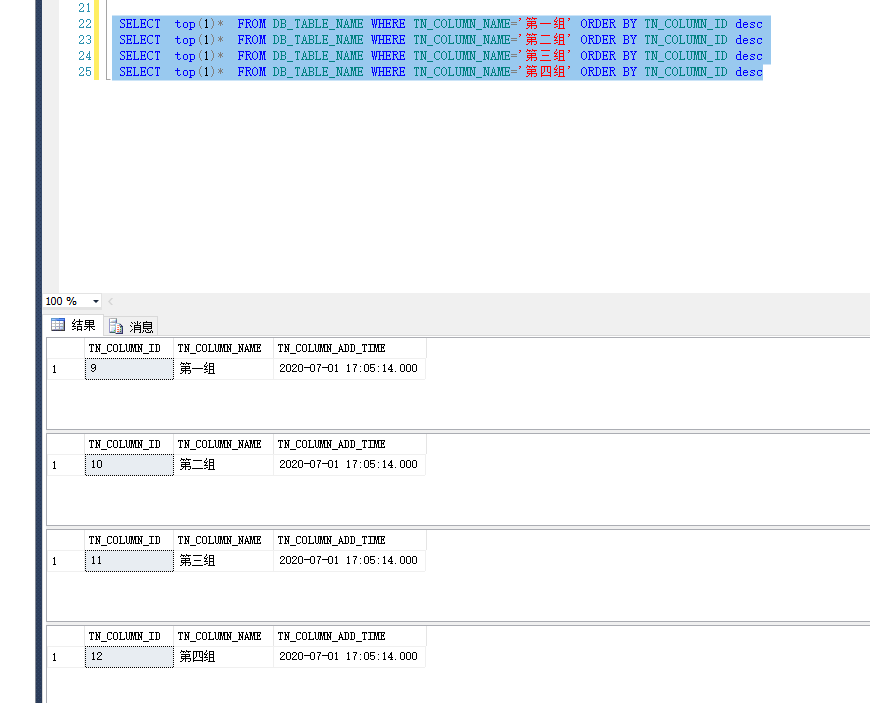The width and height of the screenshot is (870, 703).
Task: Select TN_COLUMN_ADD_TIME header in the second grid
Action: pos(334,444)
